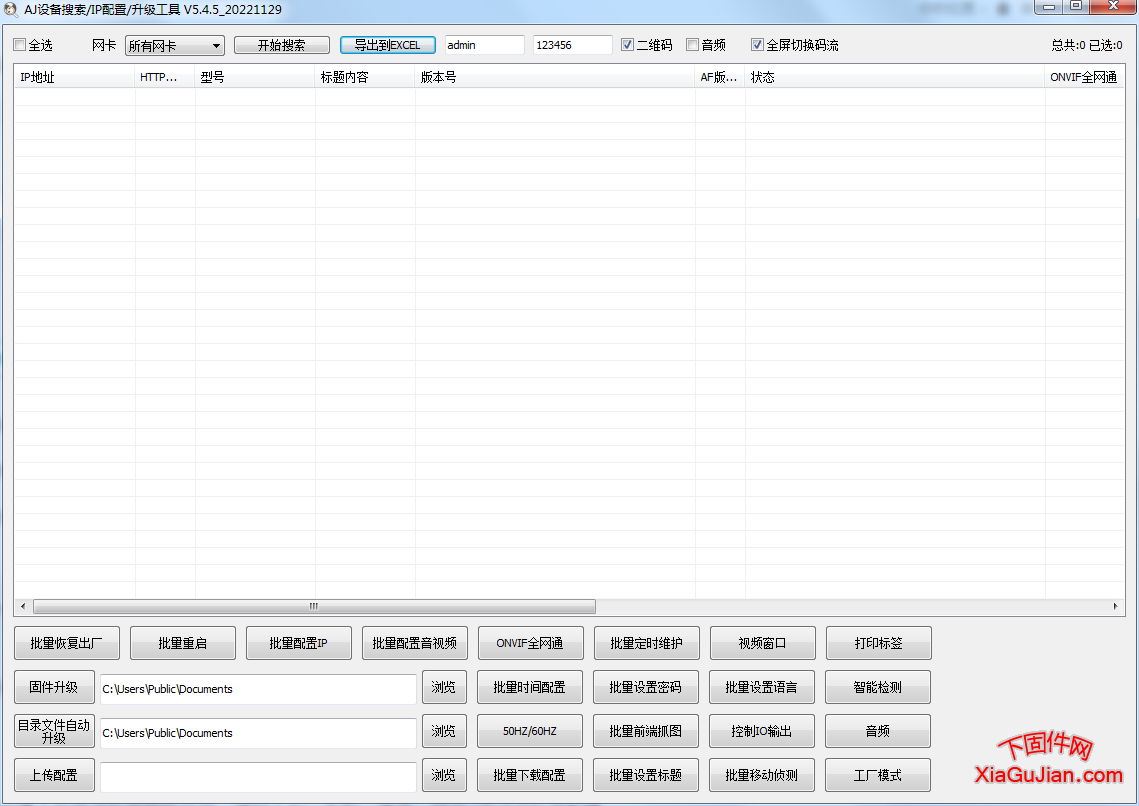Click the 批量恢复出厂 factory reset button
1139x806 pixels.
click(x=67, y=643)
